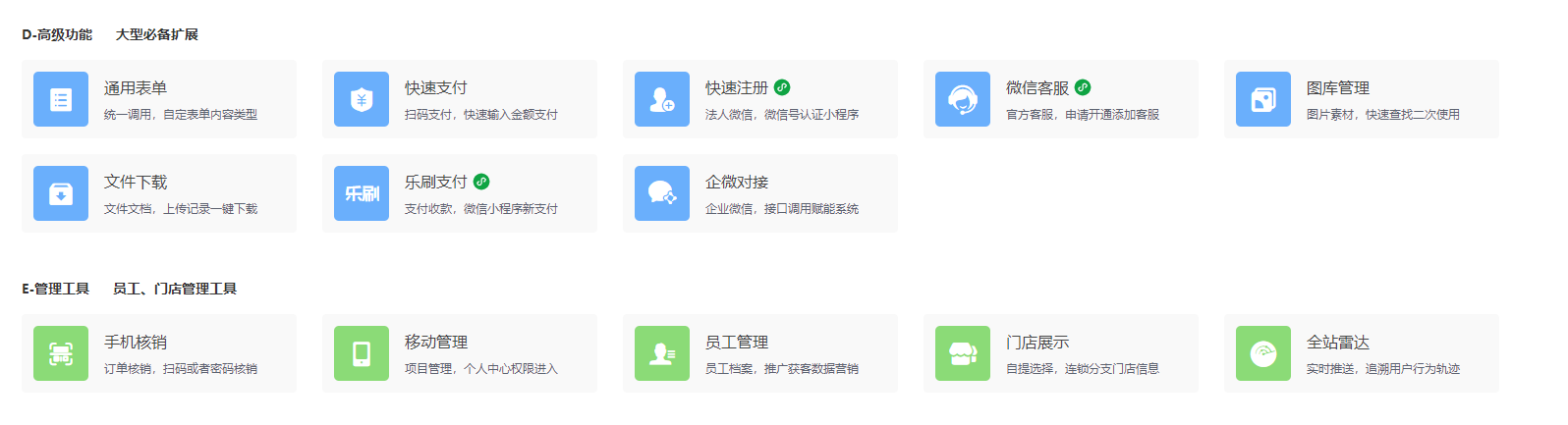Click description 实时推送，追溯用户行为轨迹
The image size is (1568, 425).
1383,368
